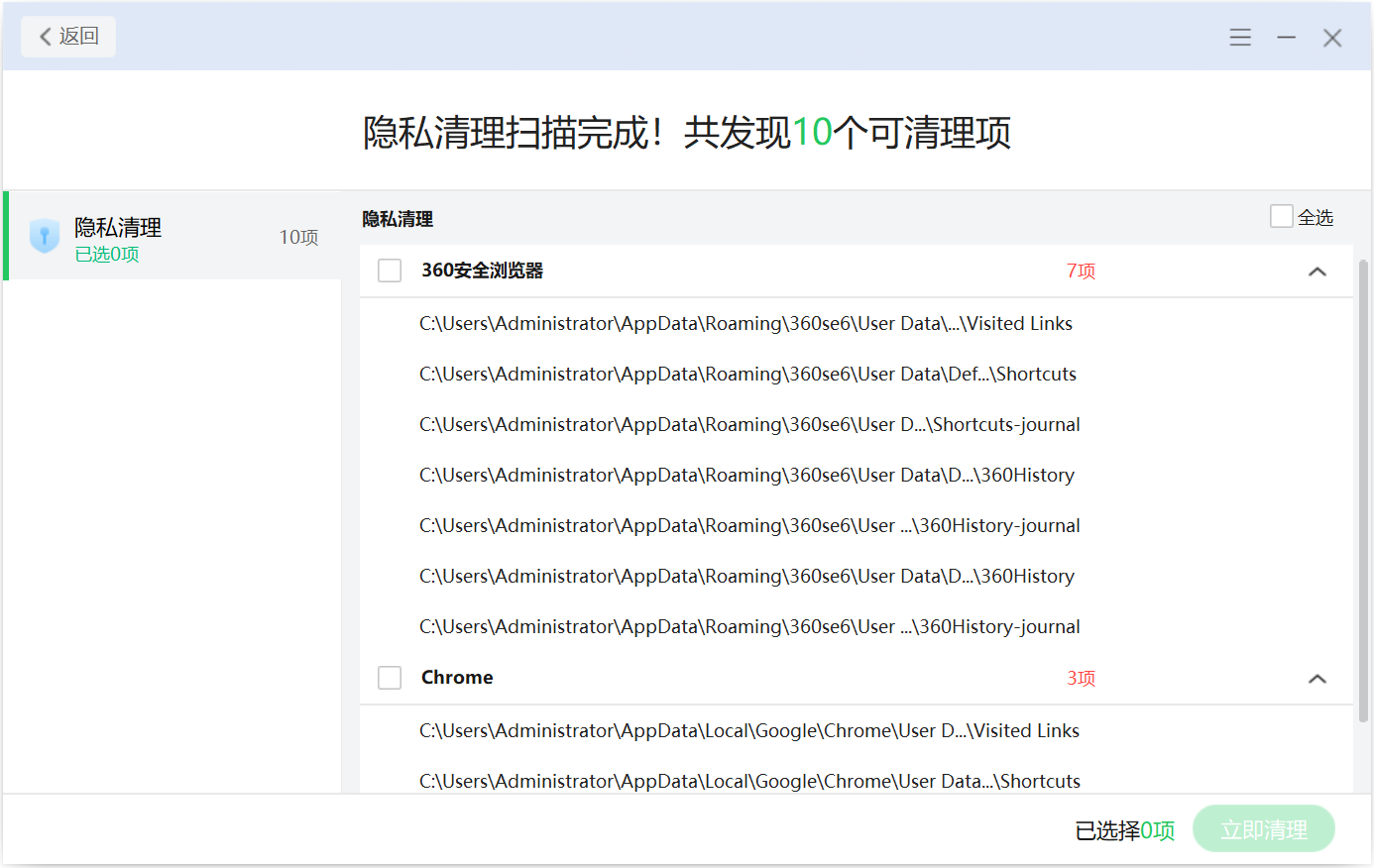
Task: Select the 360se6 Def...\Shortcuts path
Action: pos(747,375)
